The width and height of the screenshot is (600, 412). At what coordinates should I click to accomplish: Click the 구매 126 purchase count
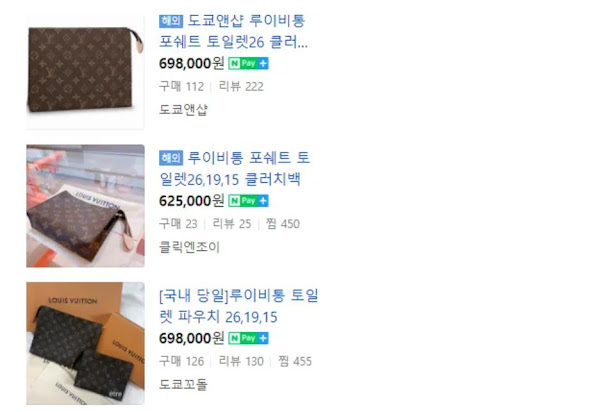182,361
